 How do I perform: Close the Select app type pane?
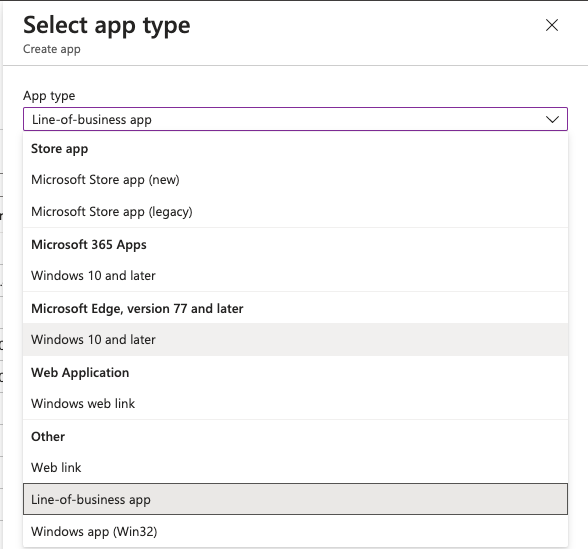(552, 26)
